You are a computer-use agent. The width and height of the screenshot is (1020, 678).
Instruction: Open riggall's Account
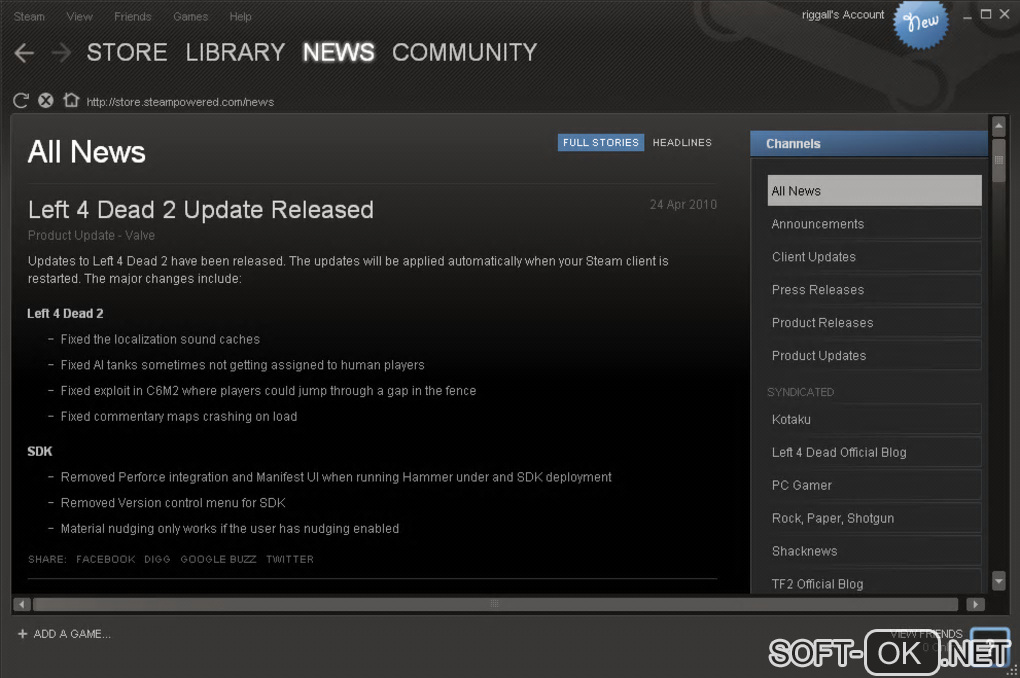(x=842, y=15)
